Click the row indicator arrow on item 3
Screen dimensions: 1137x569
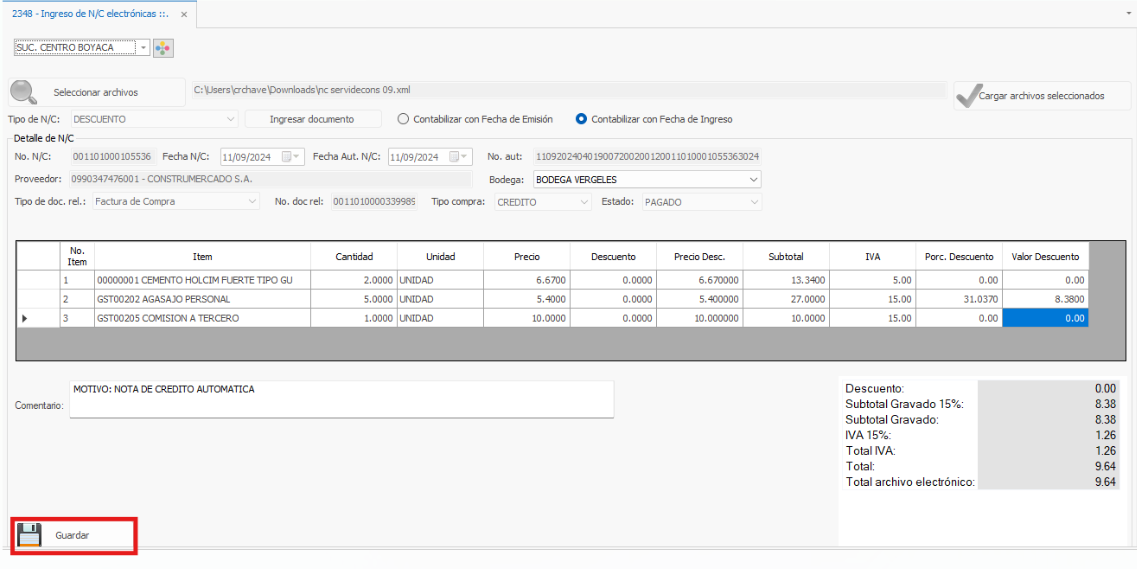[25, 318]
